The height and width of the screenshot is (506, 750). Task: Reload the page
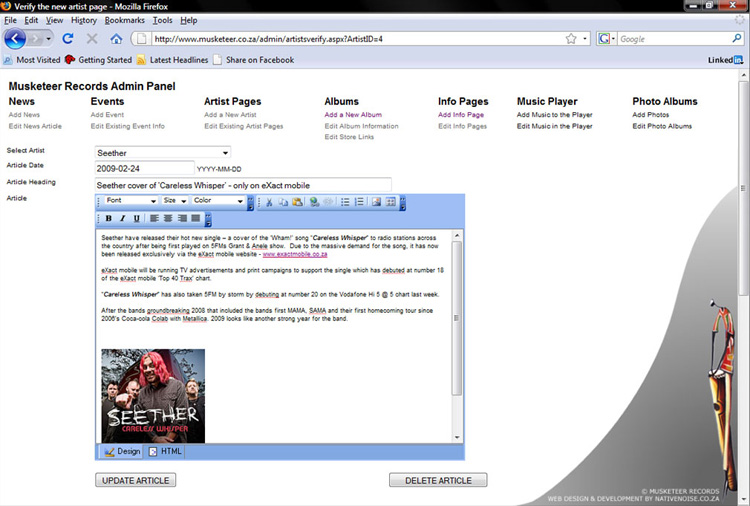coord(68,39)
